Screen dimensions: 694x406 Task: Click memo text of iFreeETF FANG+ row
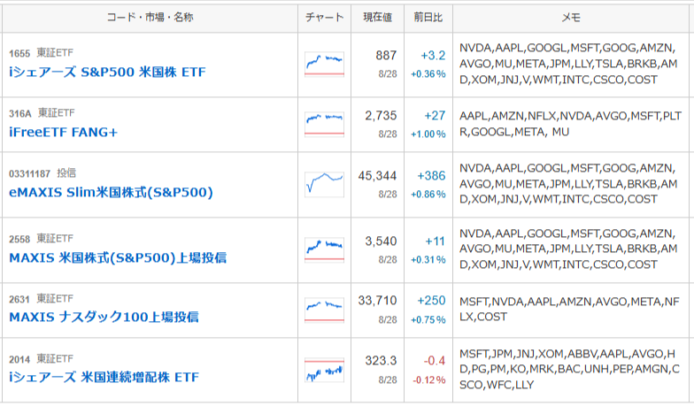click(570, 124)
